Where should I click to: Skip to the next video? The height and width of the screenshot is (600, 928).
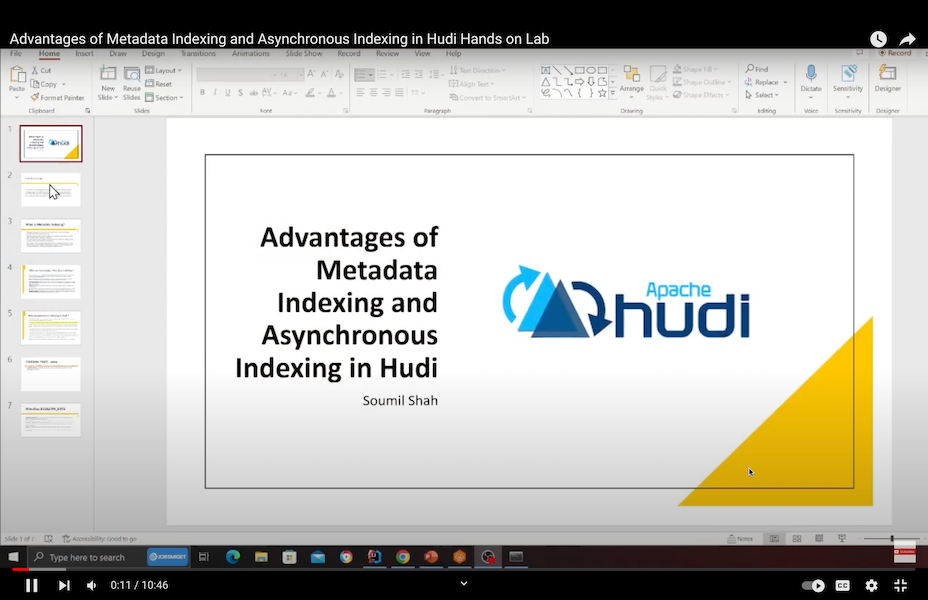64,585
